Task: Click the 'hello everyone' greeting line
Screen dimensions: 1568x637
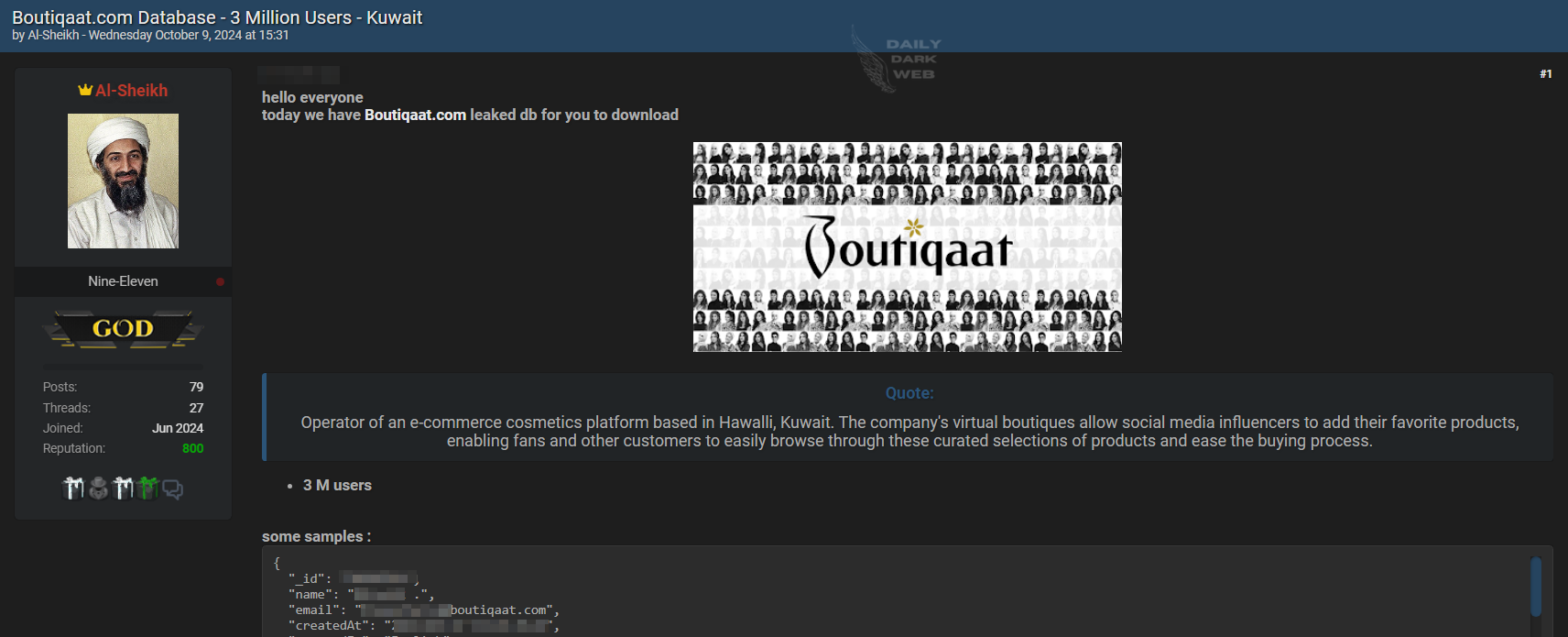Action: (x=312, y=97)
